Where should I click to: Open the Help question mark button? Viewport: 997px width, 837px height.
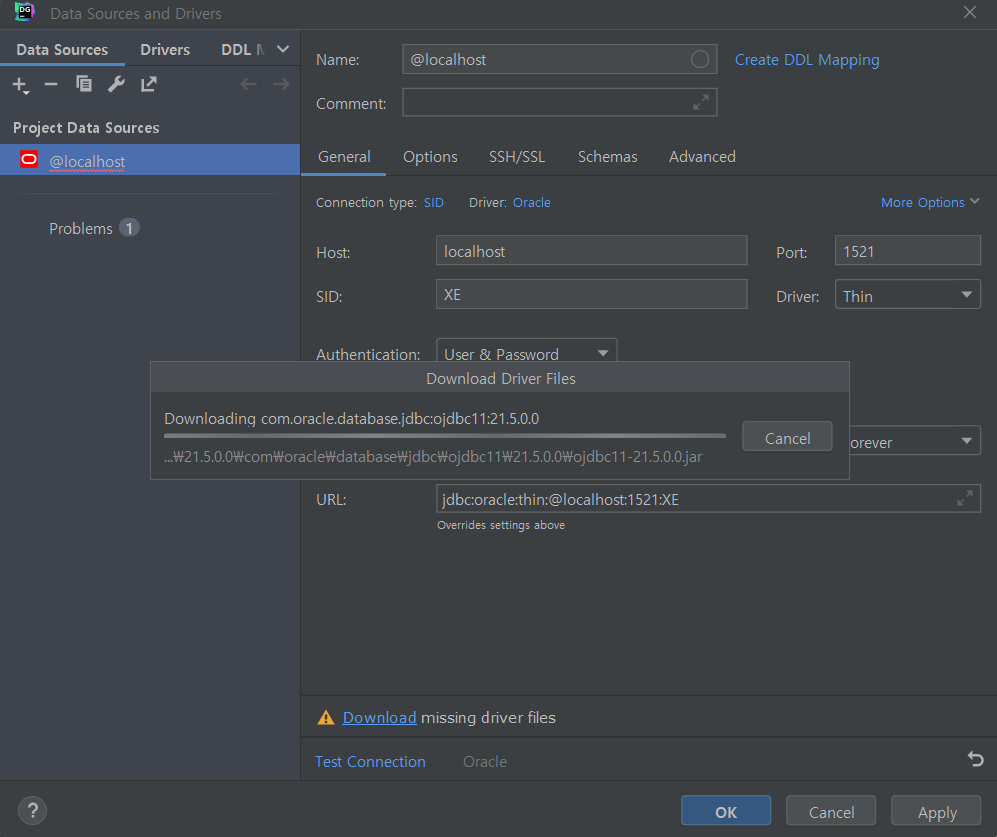(x=32, y=810)
